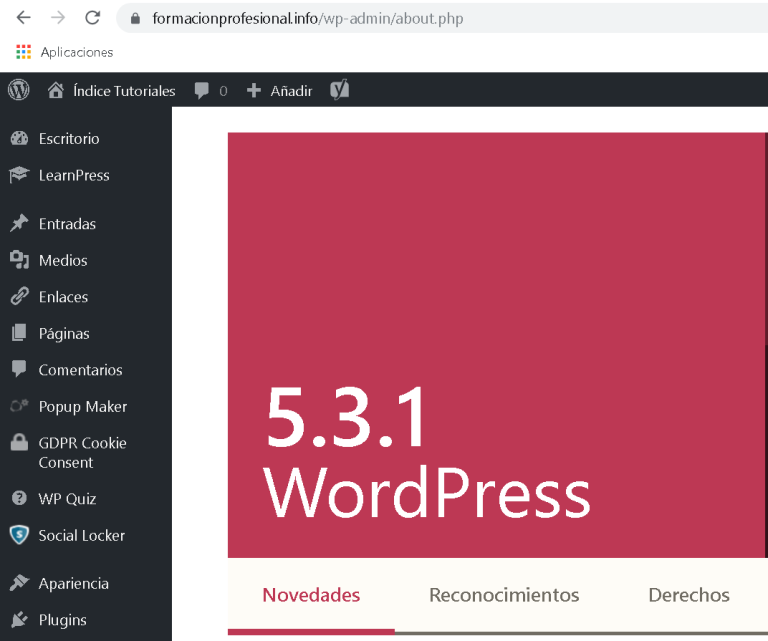Click the Índice Tutoriales site link

point(124,91)
